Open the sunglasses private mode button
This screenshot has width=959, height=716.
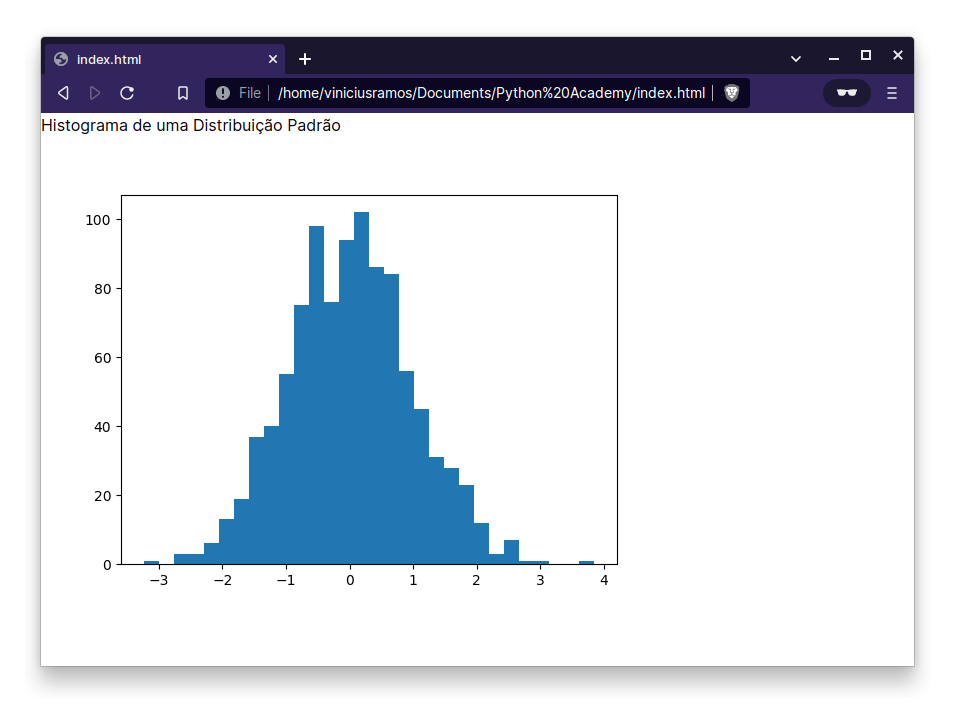click(846, 93)
